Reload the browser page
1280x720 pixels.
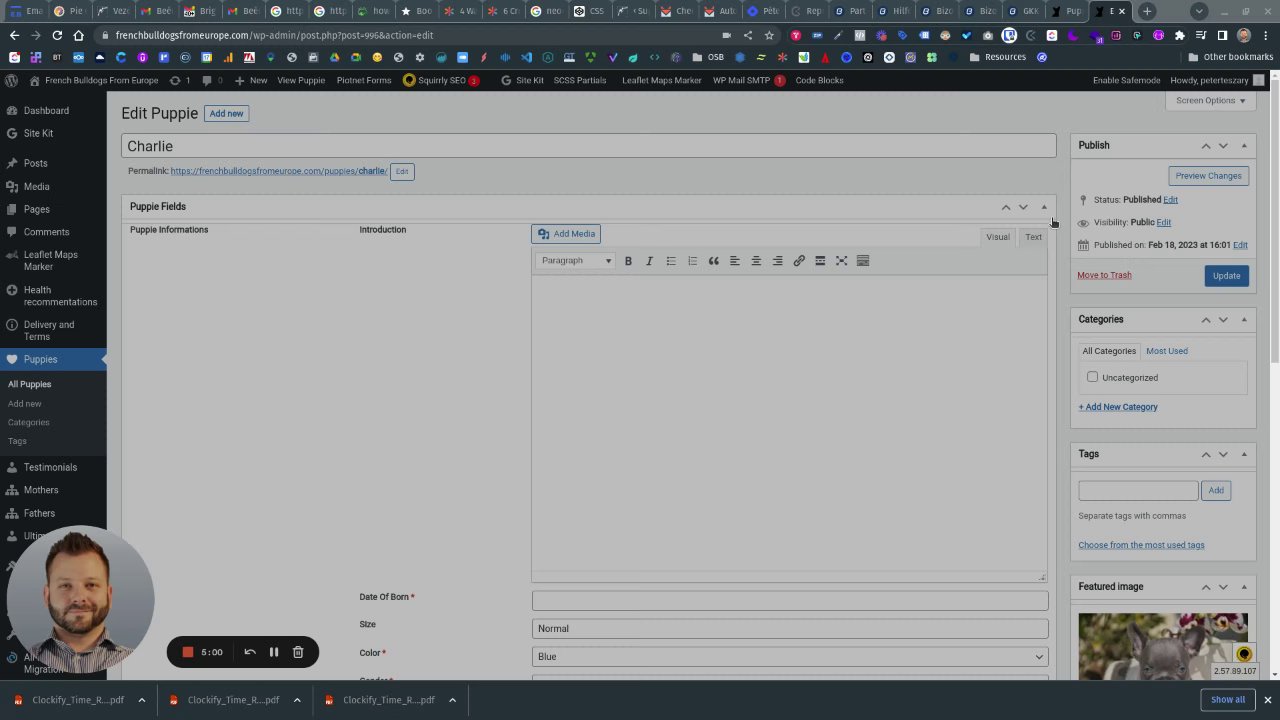[57, 35]
